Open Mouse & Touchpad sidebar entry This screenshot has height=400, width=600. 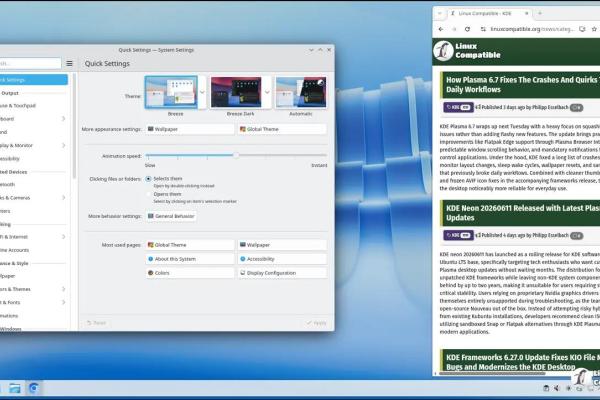(34, 106)
